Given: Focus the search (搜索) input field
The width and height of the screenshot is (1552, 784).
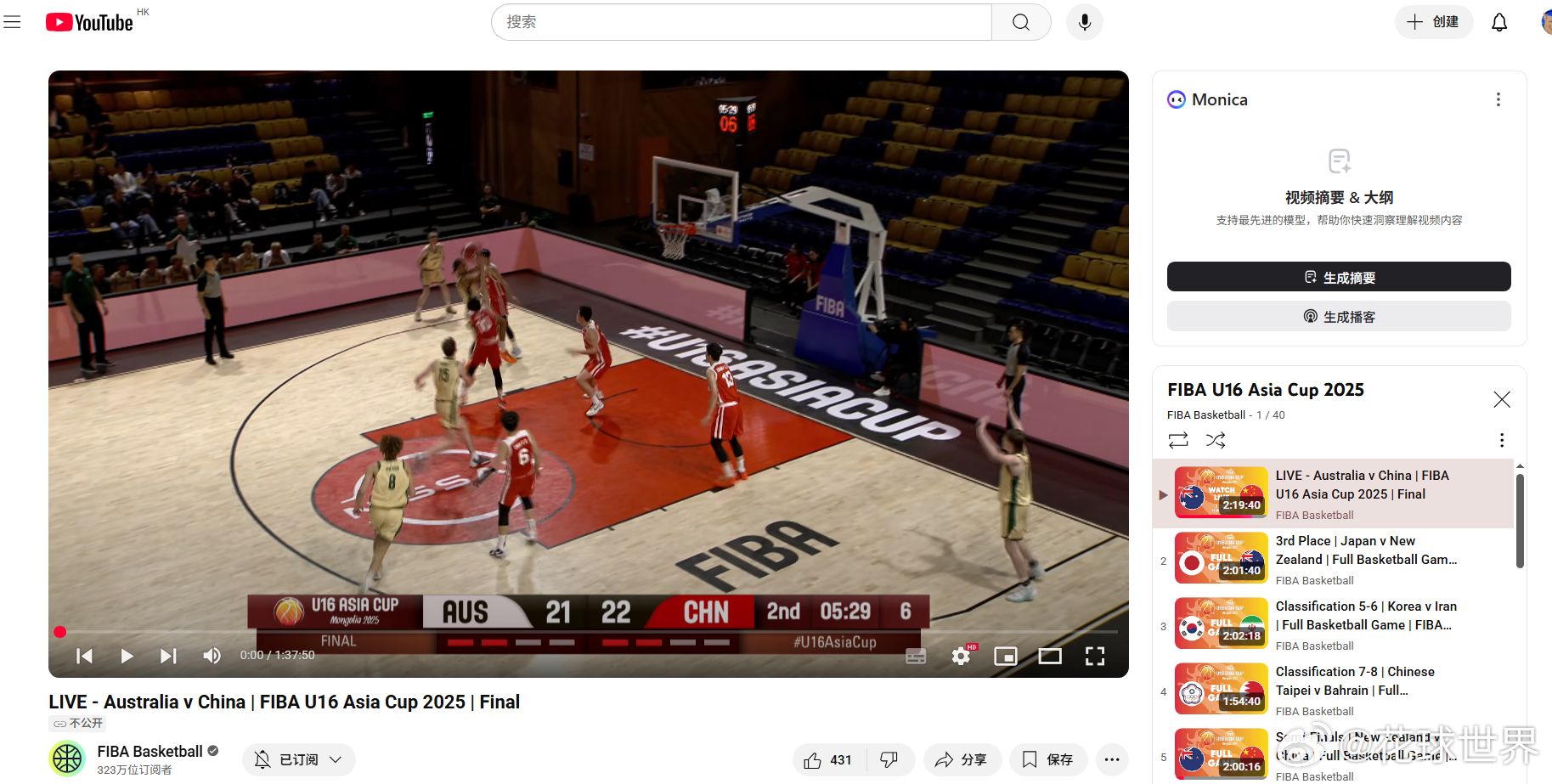Looking at the screenshot, I should [742, 22].
